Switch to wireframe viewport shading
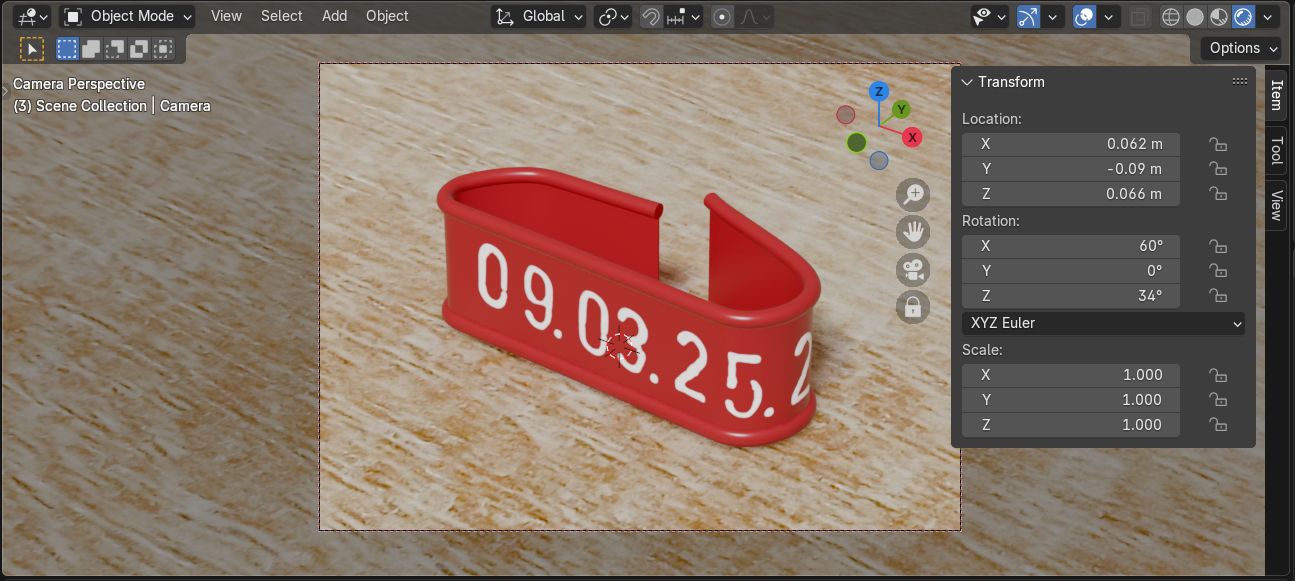This screenshot has width=1295, height=581. [1171, 17]
